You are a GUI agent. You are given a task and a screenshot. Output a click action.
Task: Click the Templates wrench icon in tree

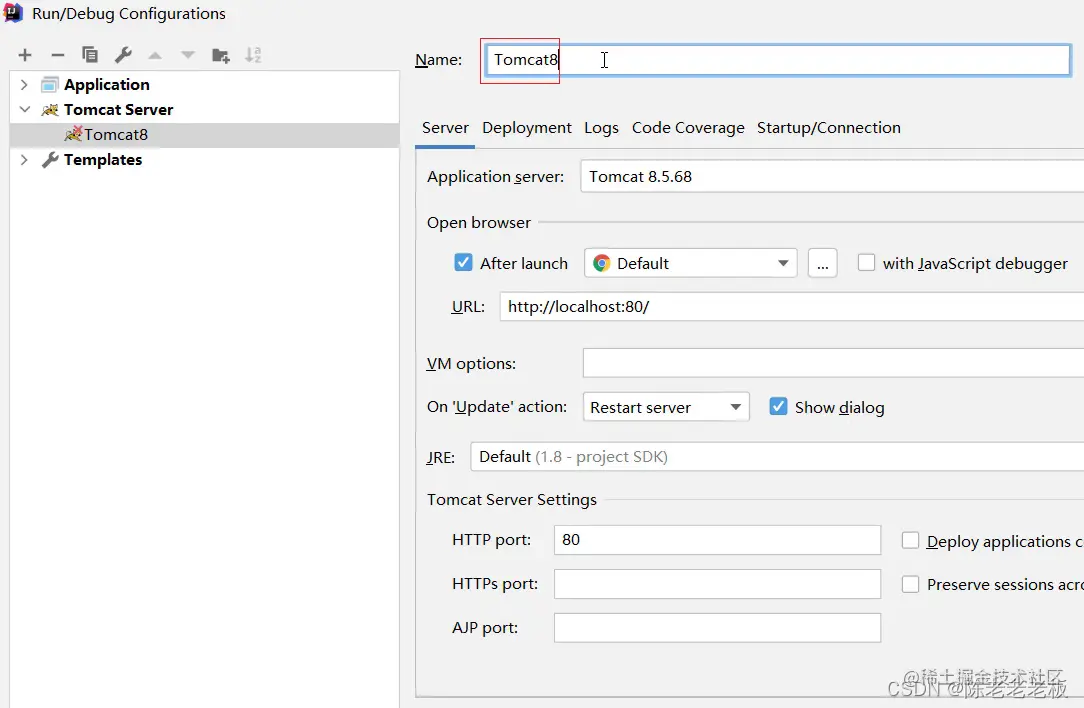click(x=50, y=160)
